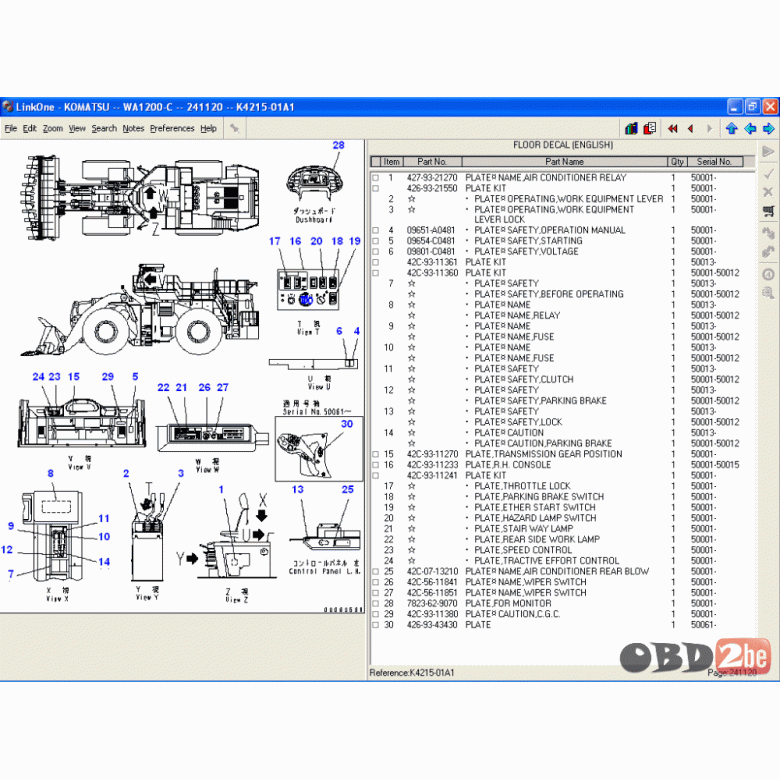Viewport: 780px width, 780px height.
Task: Click the Part Name column header
Action: pyautogui.click(x=564, y=162)
